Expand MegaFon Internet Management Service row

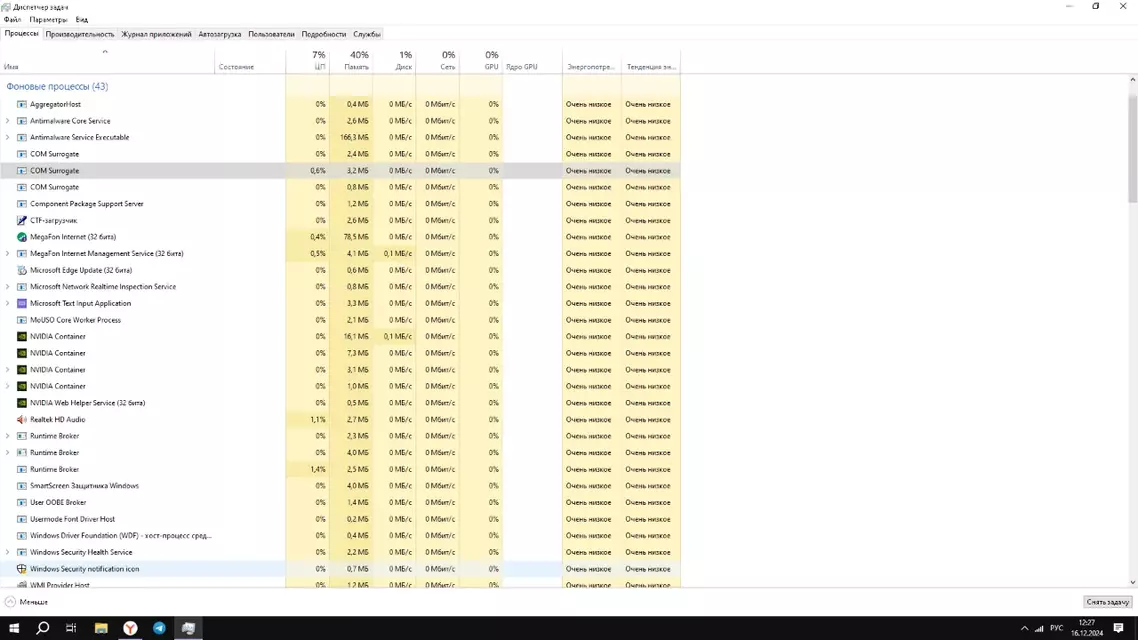[x=7, y=254]
